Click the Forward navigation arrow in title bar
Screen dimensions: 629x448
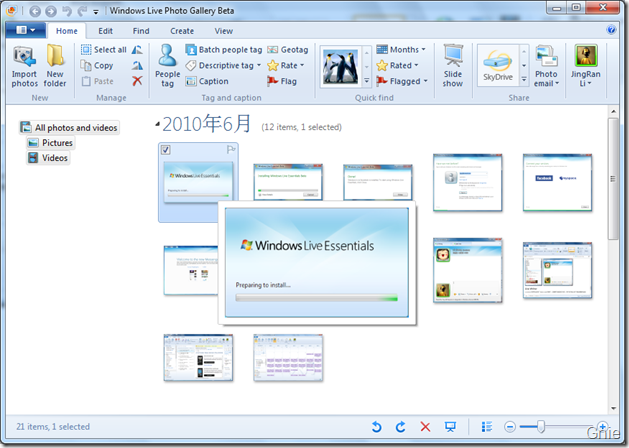(51, 11)
